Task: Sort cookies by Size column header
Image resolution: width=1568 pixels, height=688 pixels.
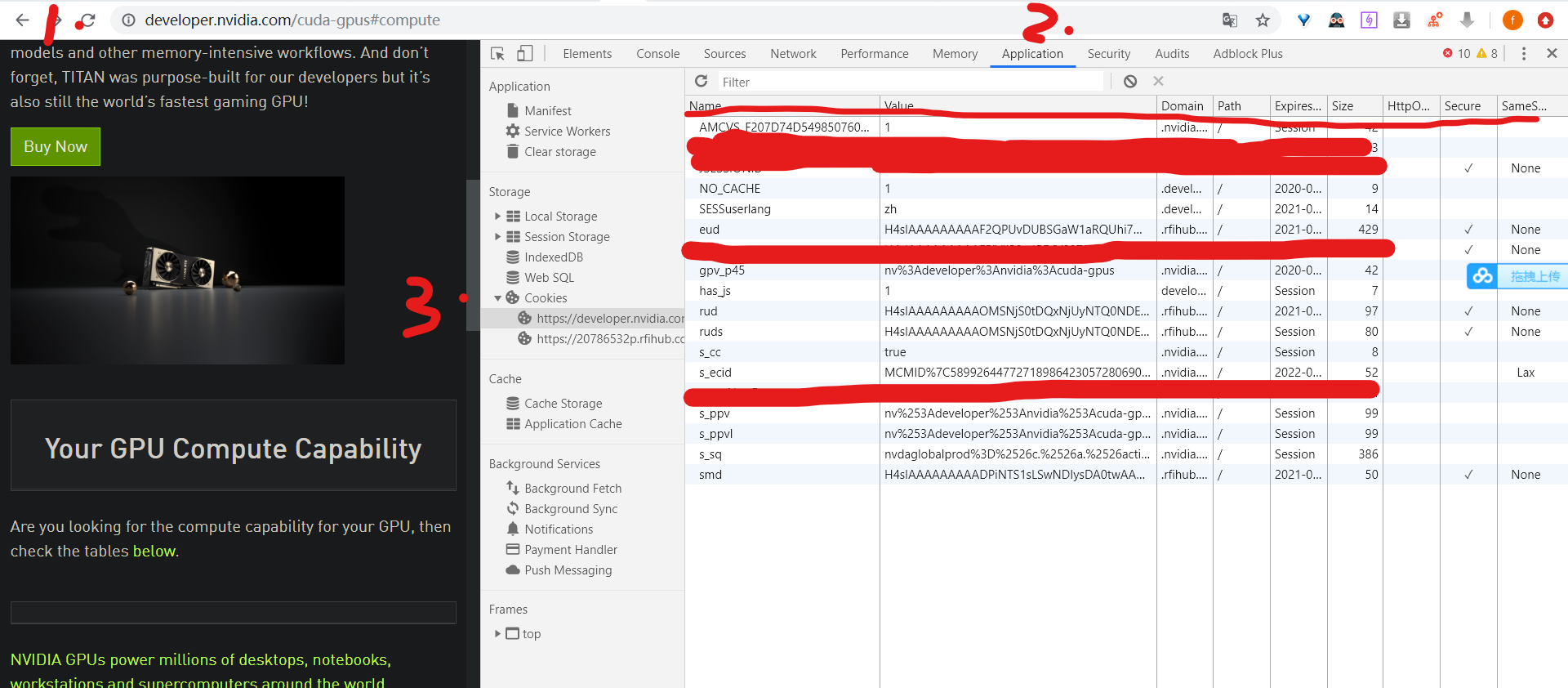Action: [x=1353, y=106]
